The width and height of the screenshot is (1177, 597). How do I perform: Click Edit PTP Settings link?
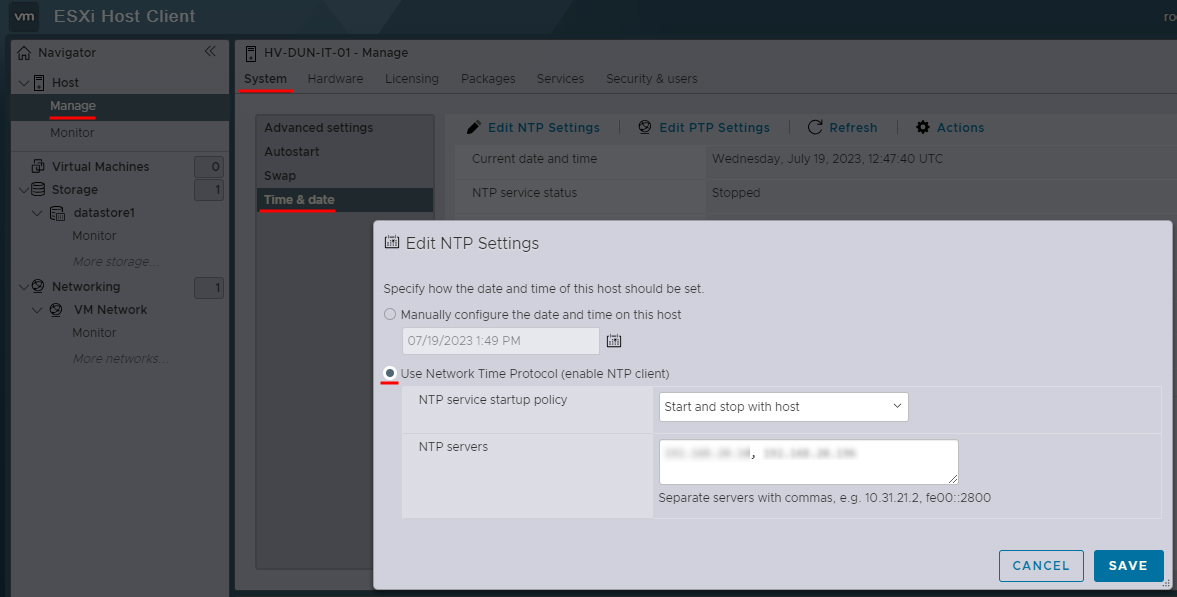pos(715,128)
